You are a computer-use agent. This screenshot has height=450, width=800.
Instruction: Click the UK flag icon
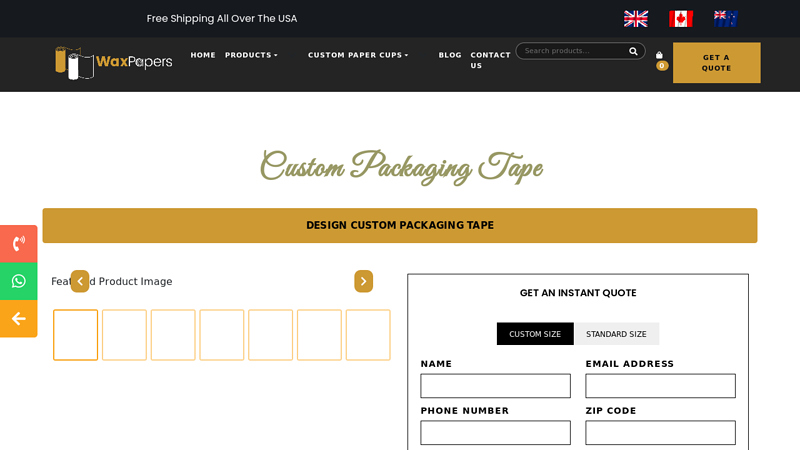(x=636, y=19)
